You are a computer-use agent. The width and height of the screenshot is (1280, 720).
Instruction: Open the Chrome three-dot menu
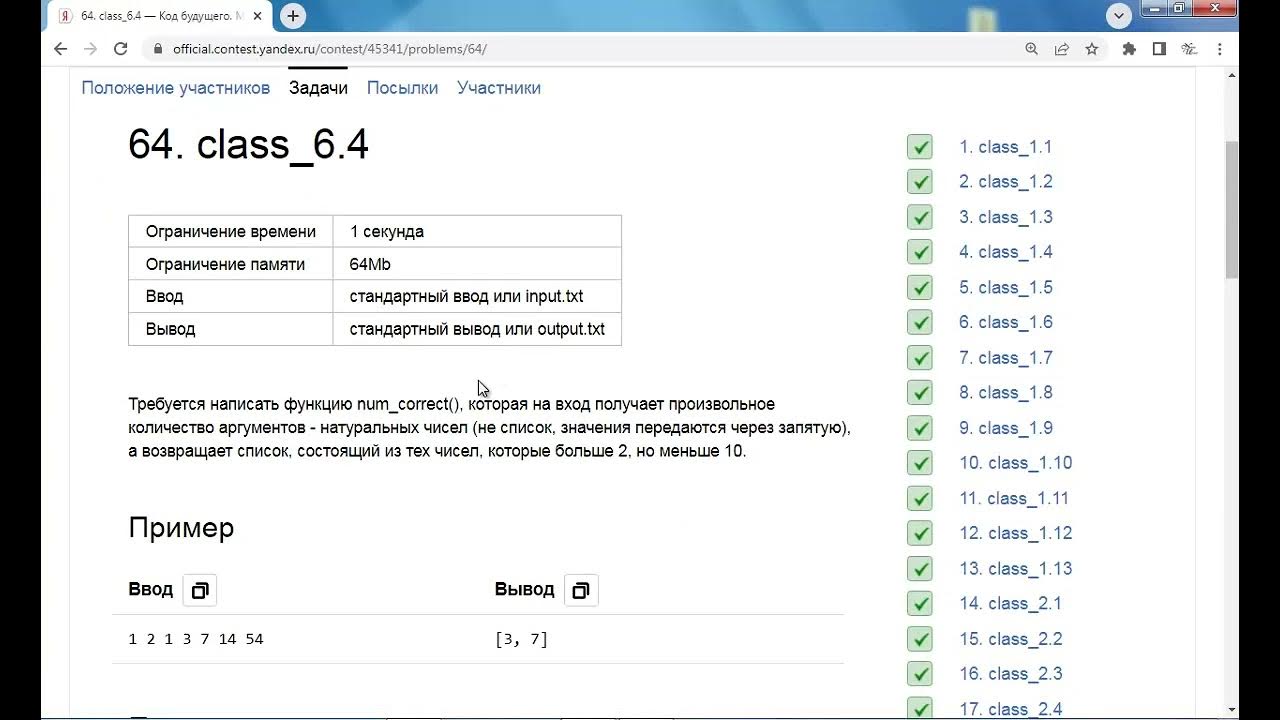click(x=1219, y=48)
